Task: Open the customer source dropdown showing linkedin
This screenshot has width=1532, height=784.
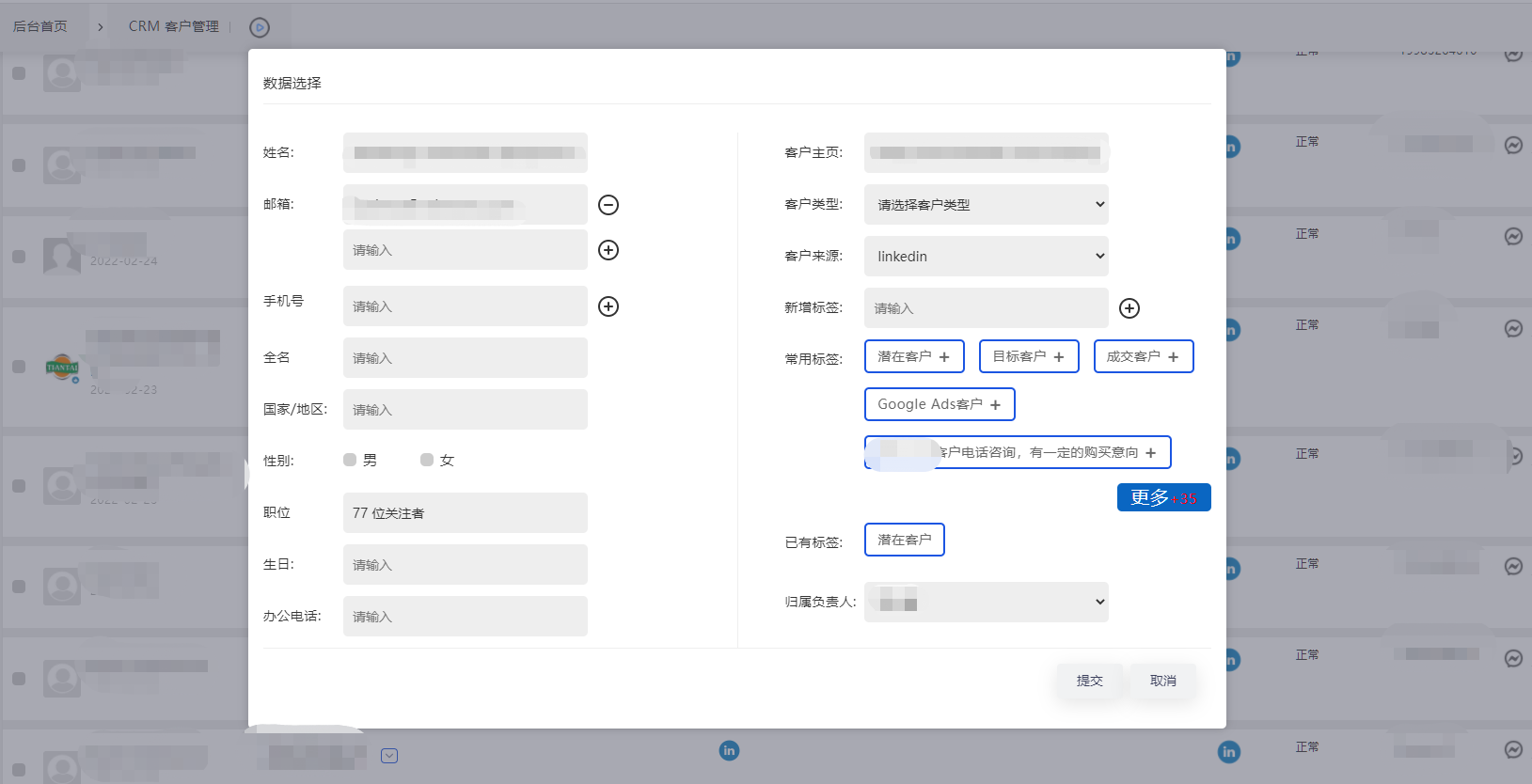Action: click(x=986, y=257)
